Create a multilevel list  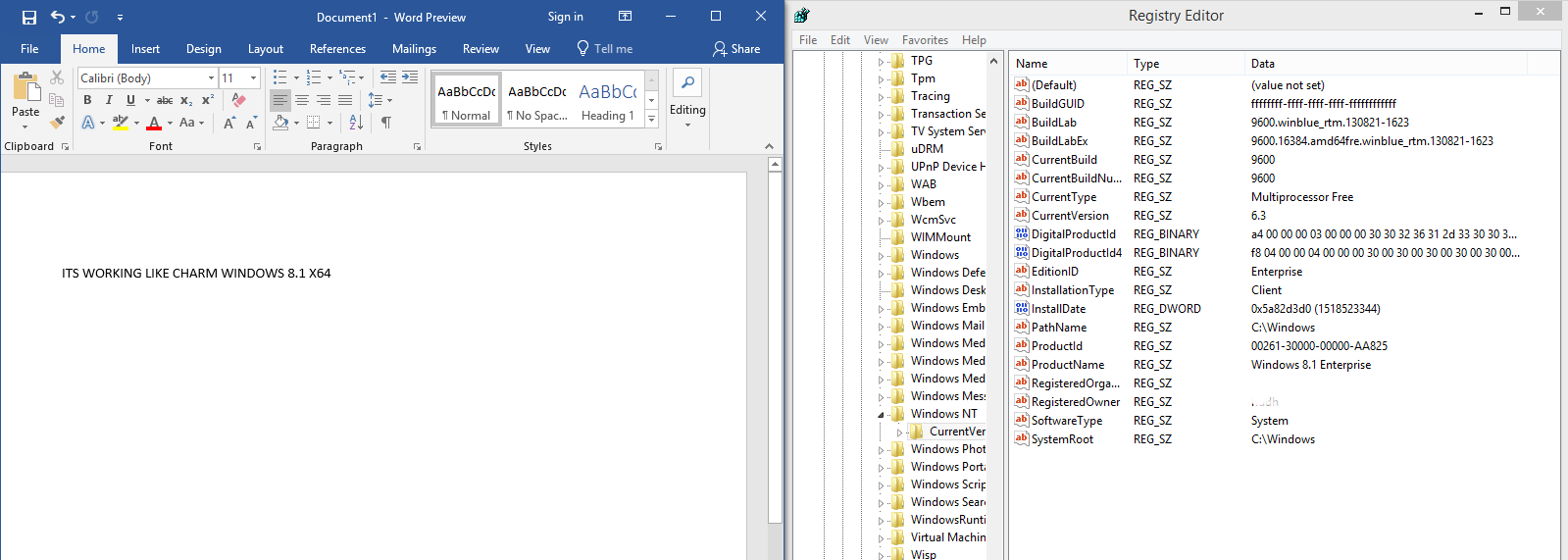(x=347, y=76)
